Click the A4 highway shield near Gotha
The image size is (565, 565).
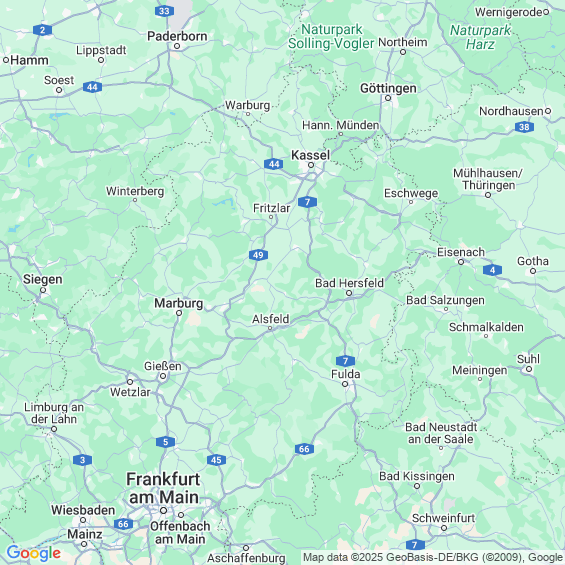pos(492,270)
